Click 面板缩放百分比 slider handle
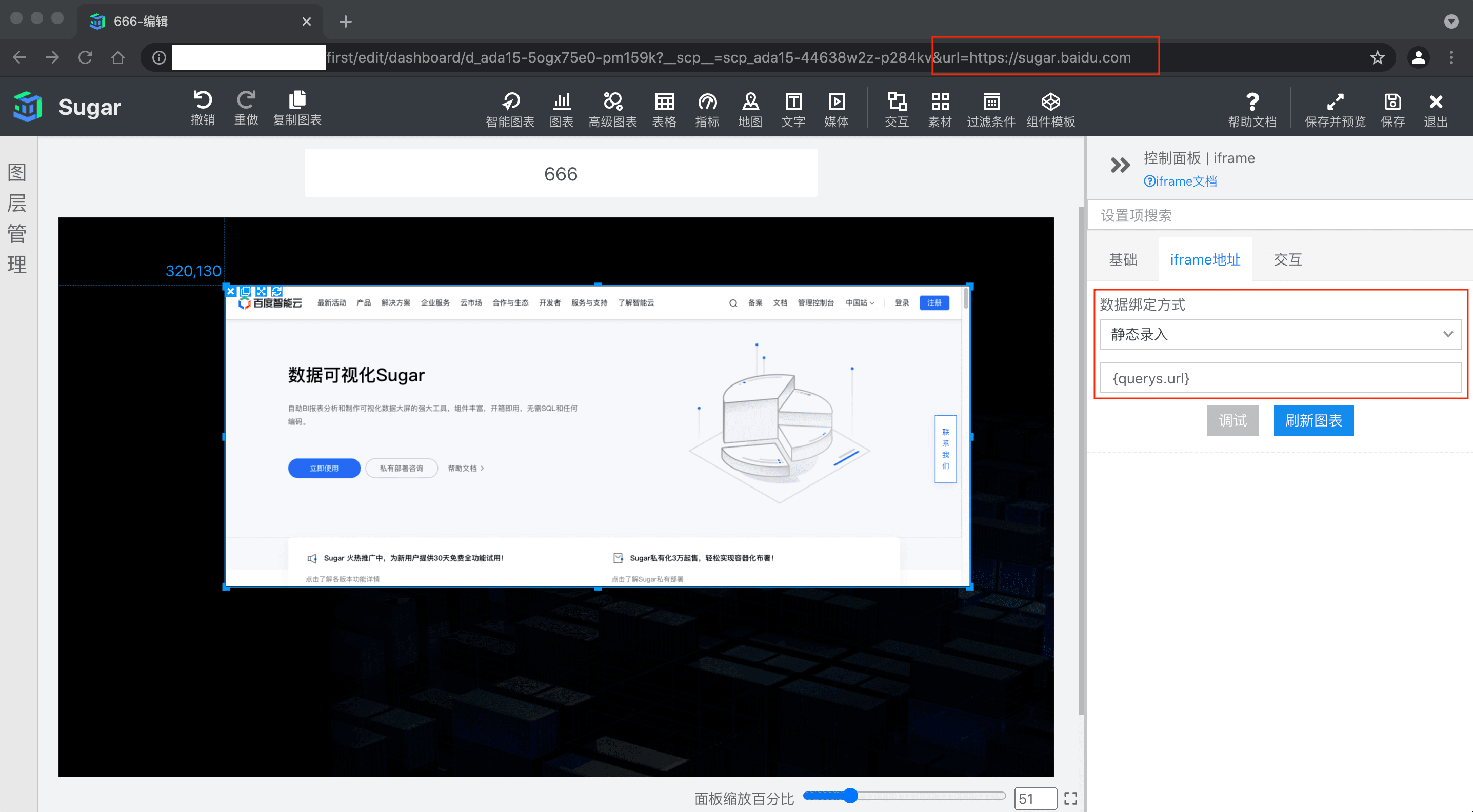This screenshot has height=812, width=1473. 850,796
